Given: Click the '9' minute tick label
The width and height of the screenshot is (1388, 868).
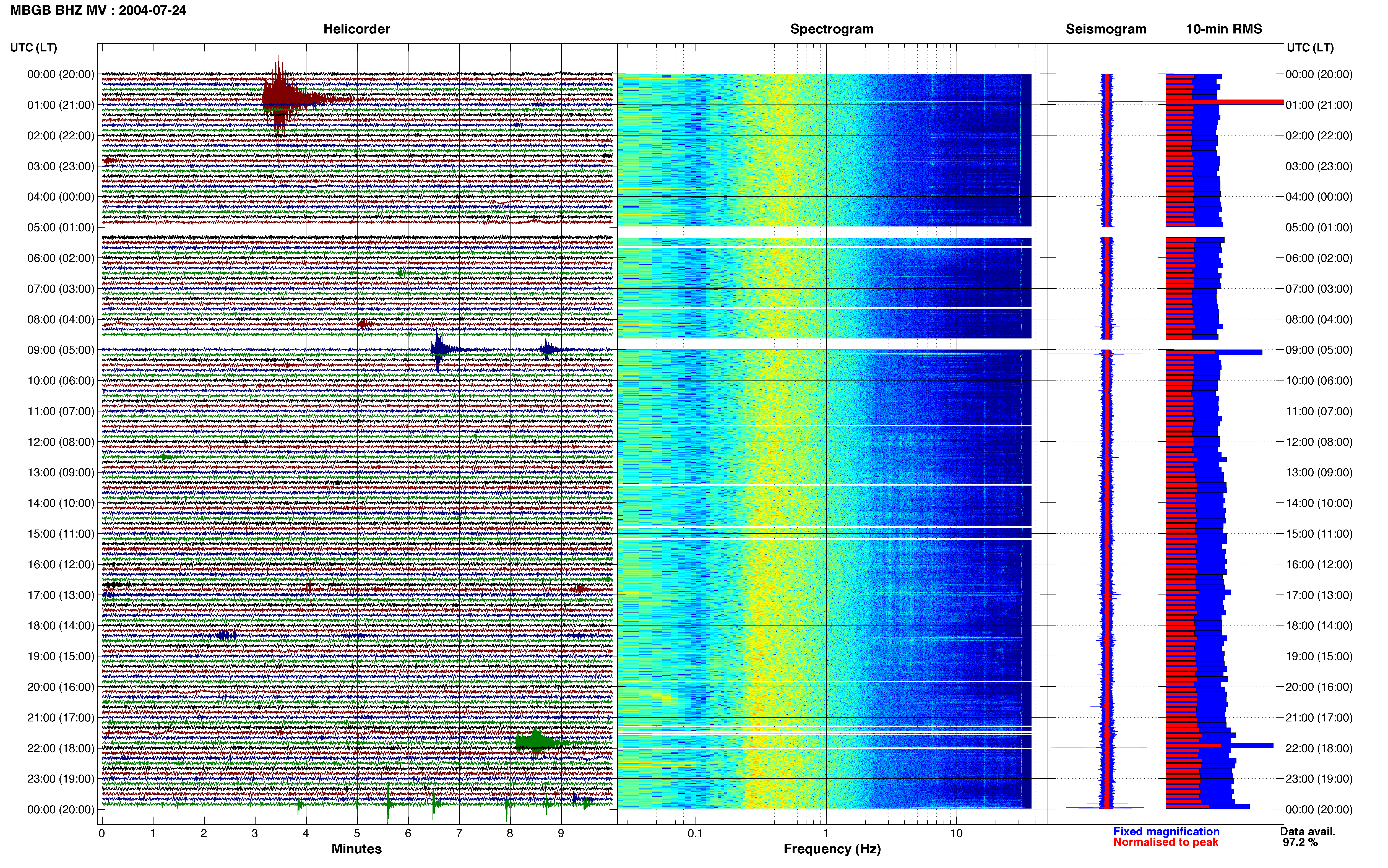Looking at the screenshot, I should pyautogui.click(x=561, y=833).
